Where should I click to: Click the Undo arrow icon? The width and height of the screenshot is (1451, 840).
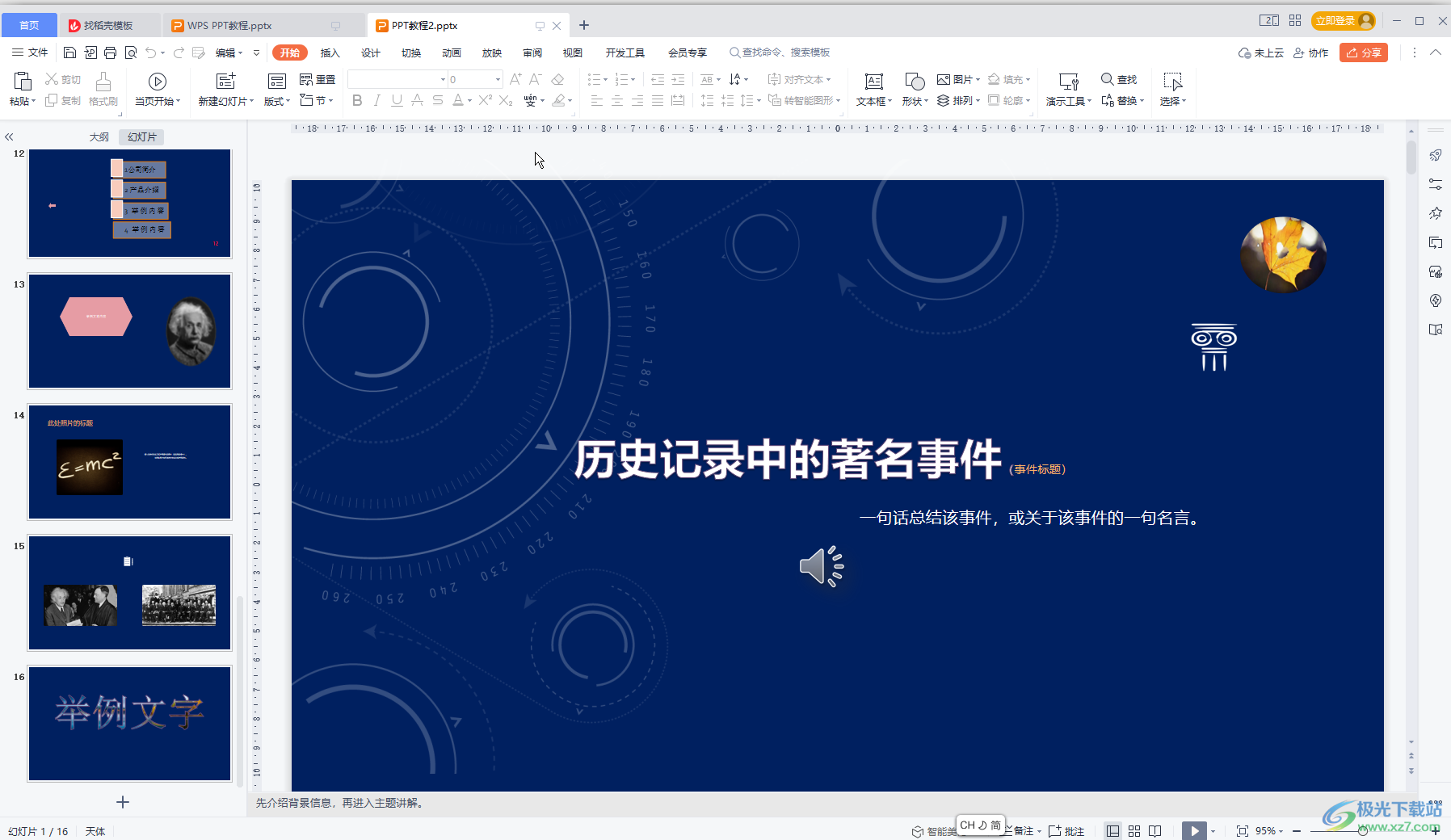(x=150, y=52)
